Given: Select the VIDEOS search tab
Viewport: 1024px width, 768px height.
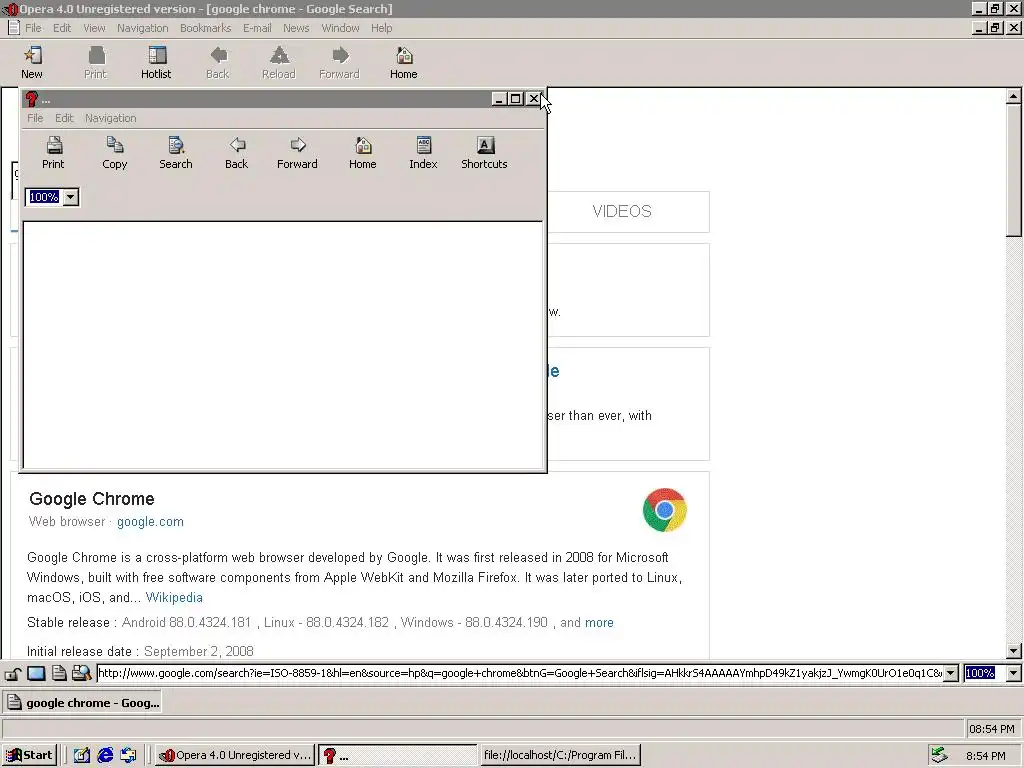Looking at the screenshot, I should pos(622,212).
